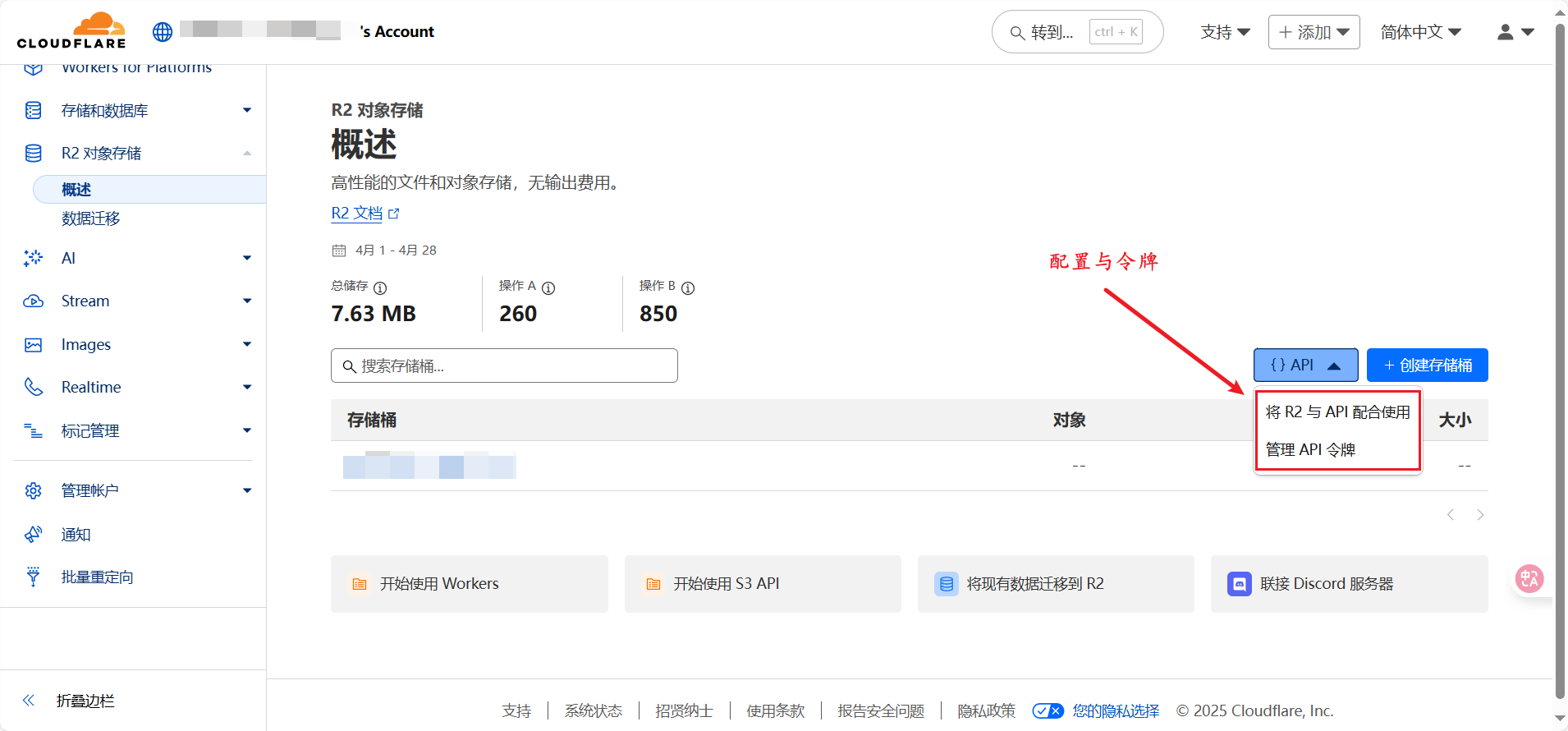
Task: Click the AI sparkle icon in sidebar
Action: point(33,258)
